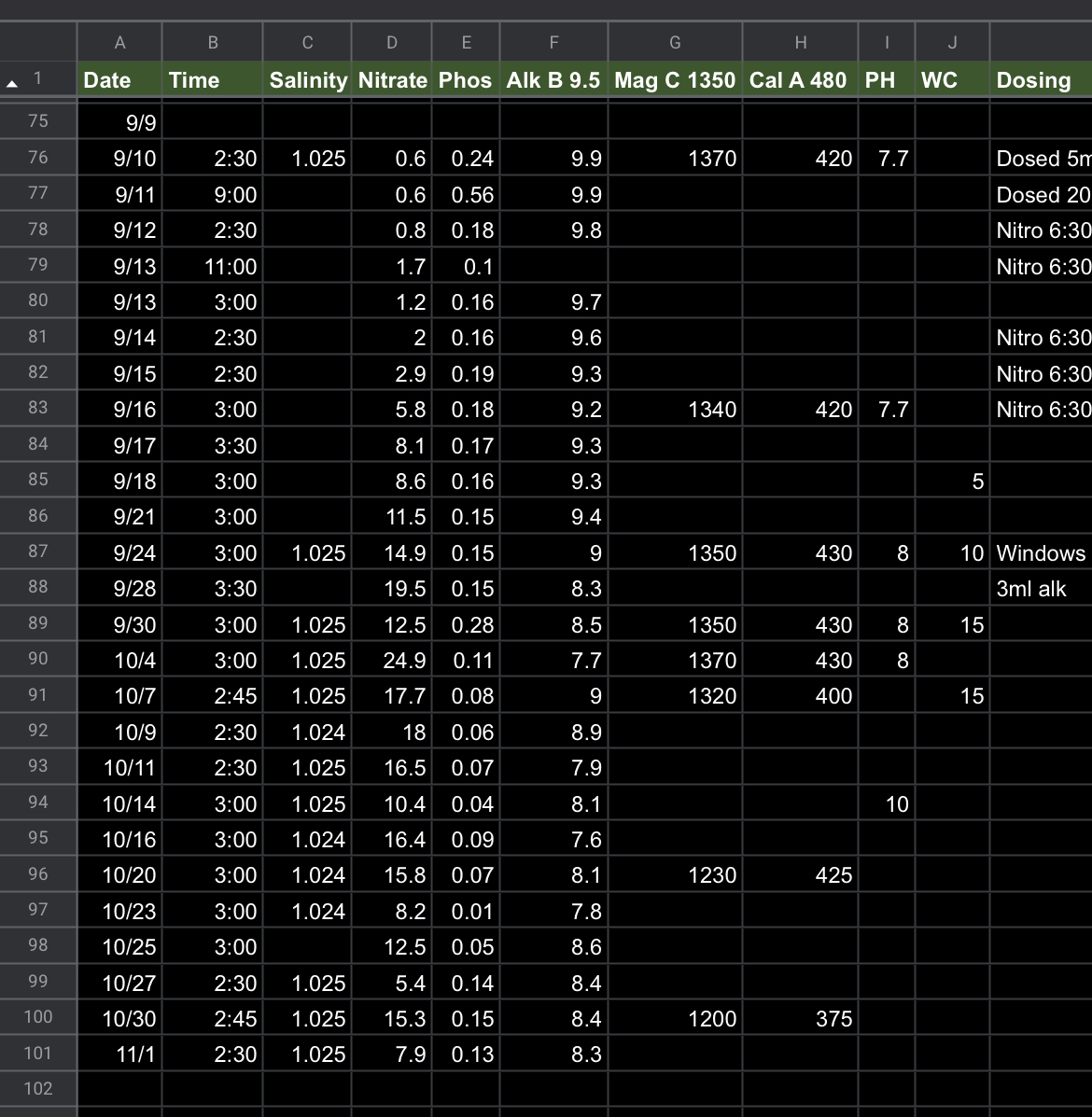This screenshot has width=1092, height=1117.
Task: Select the magnesium value "1320"
Action: click(x=676, y=696)
